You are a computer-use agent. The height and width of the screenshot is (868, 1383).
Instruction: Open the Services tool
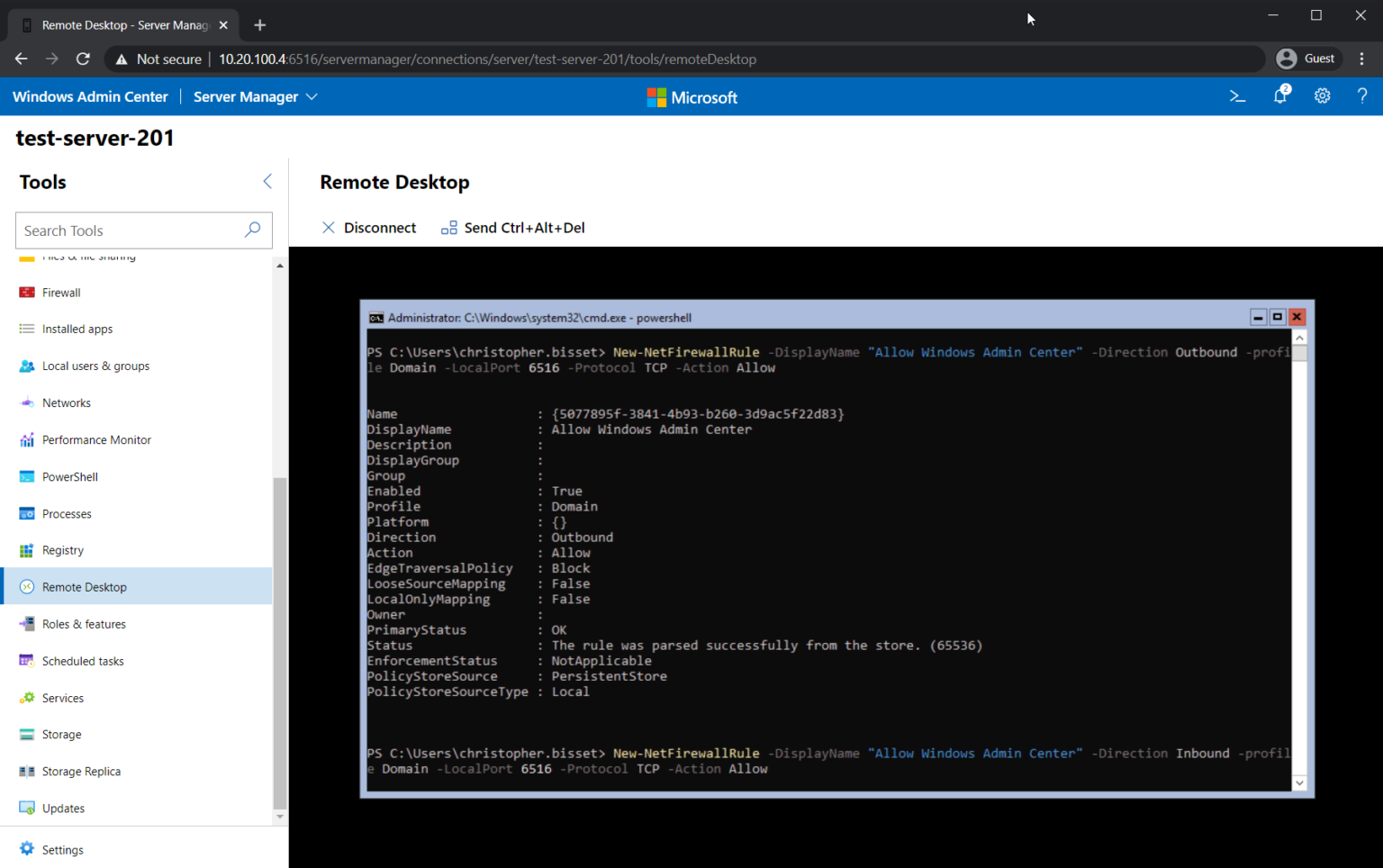tap(63, 697)
